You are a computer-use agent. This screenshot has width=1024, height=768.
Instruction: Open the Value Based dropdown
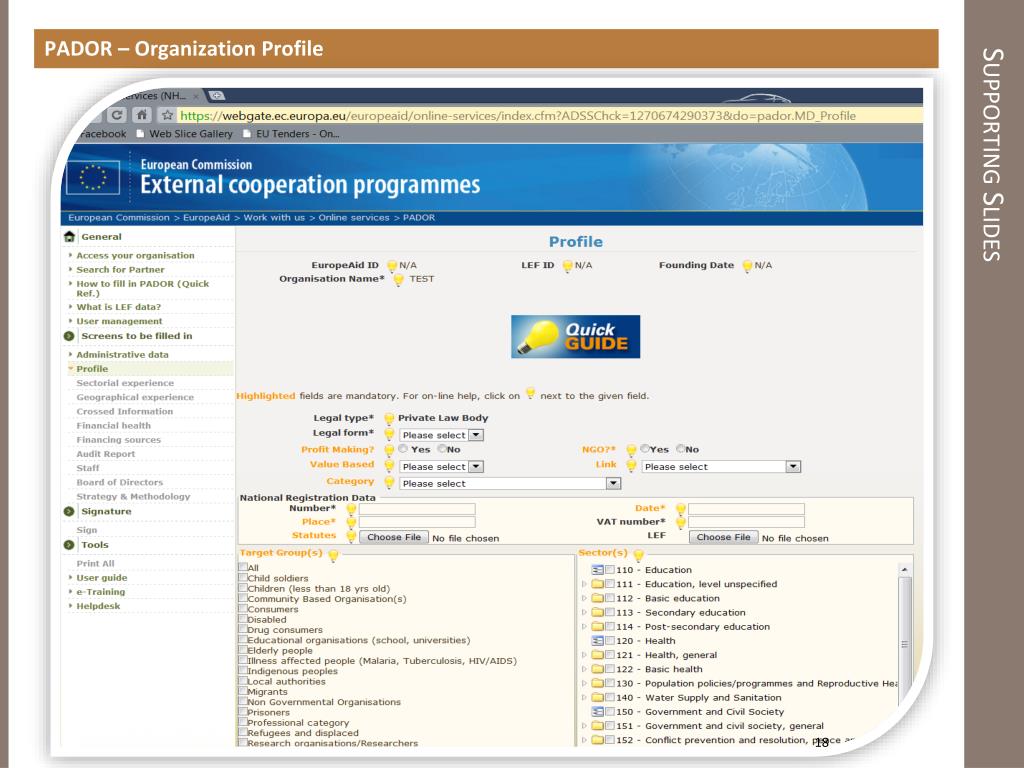tap(441, 466)
